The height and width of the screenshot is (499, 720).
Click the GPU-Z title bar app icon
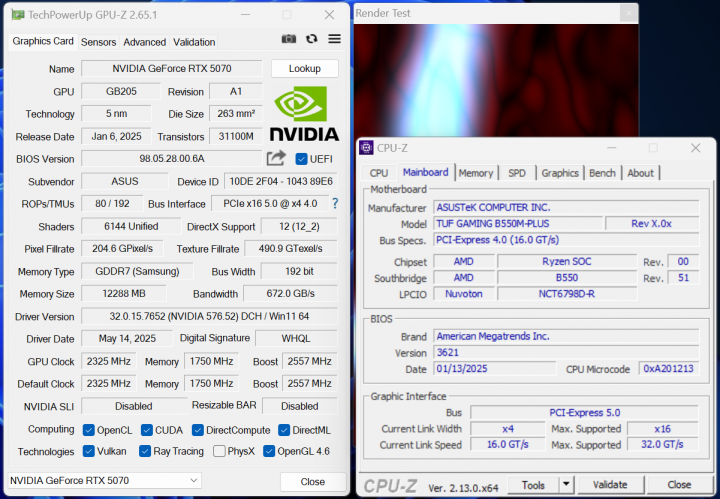tap(18, 15)
